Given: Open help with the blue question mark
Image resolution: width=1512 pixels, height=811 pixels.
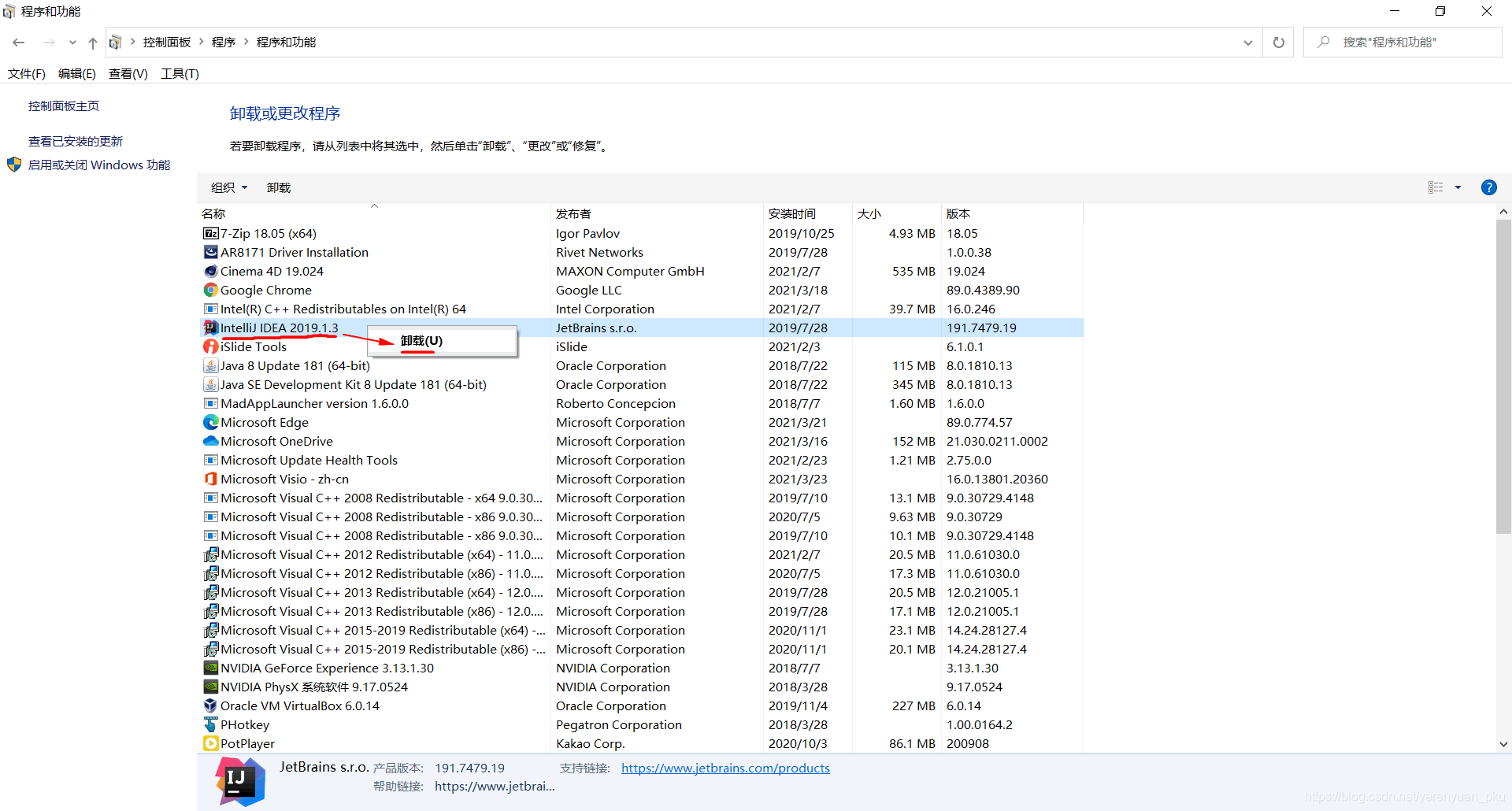Looking at the screenshot, I should click(x=1488, y=187).
